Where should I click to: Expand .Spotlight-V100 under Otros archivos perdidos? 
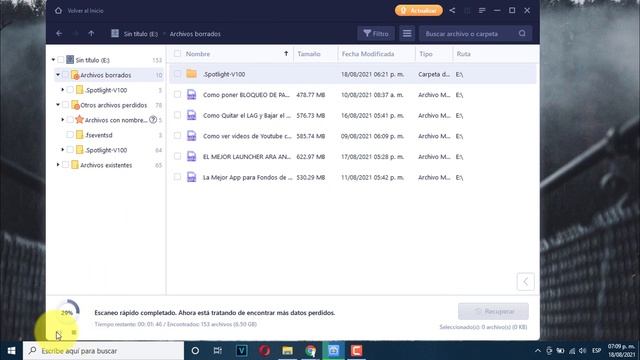62,150
